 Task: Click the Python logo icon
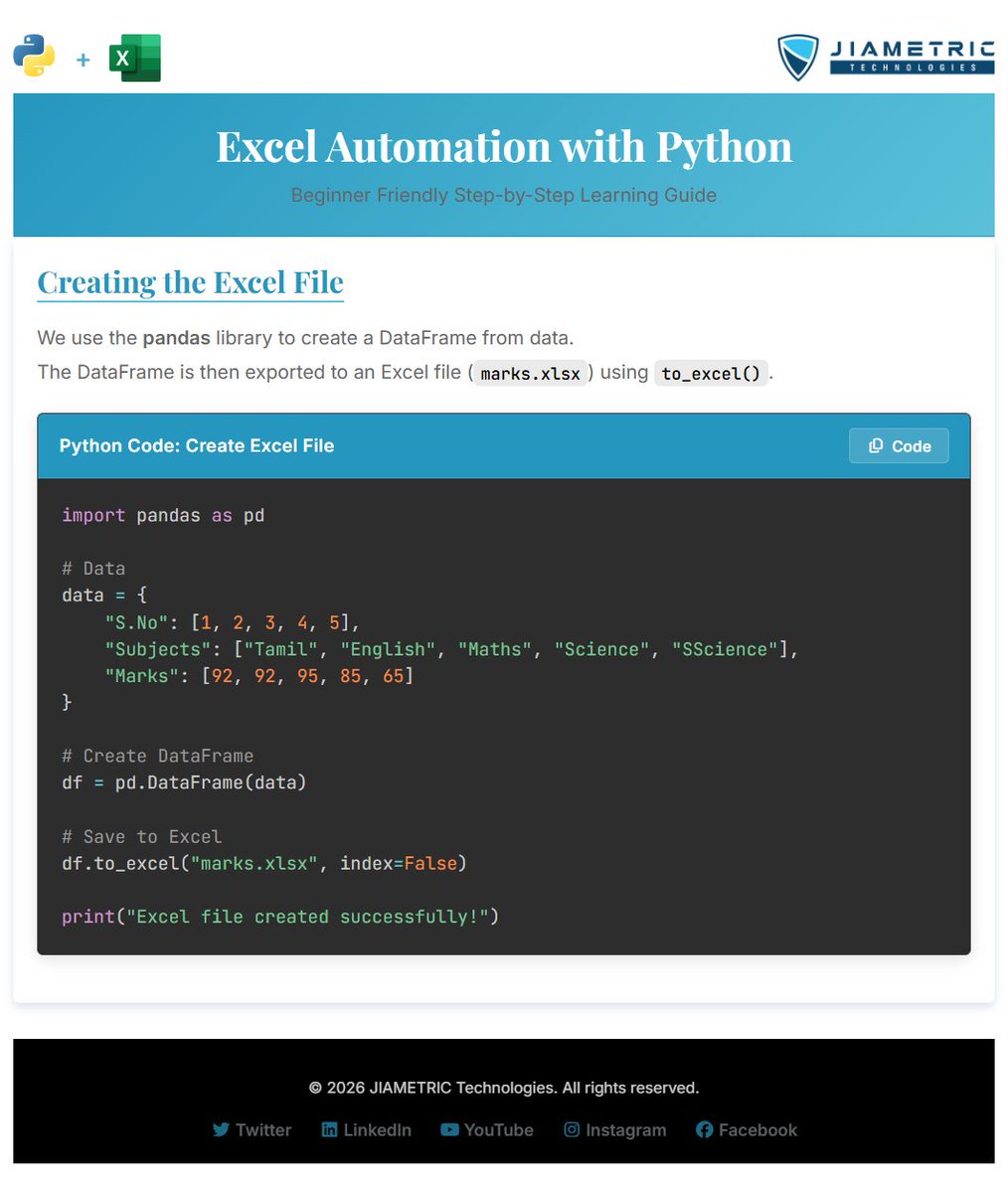click(x=34, y=57)
